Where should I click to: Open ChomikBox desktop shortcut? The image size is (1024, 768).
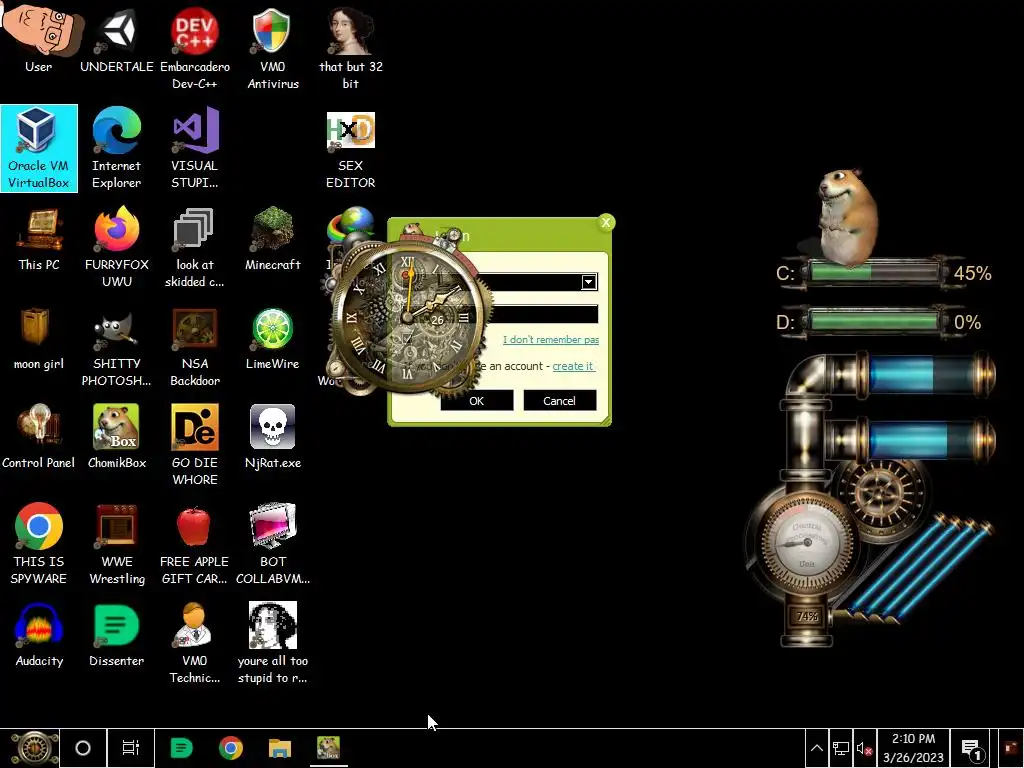click(x=117, y=436)
